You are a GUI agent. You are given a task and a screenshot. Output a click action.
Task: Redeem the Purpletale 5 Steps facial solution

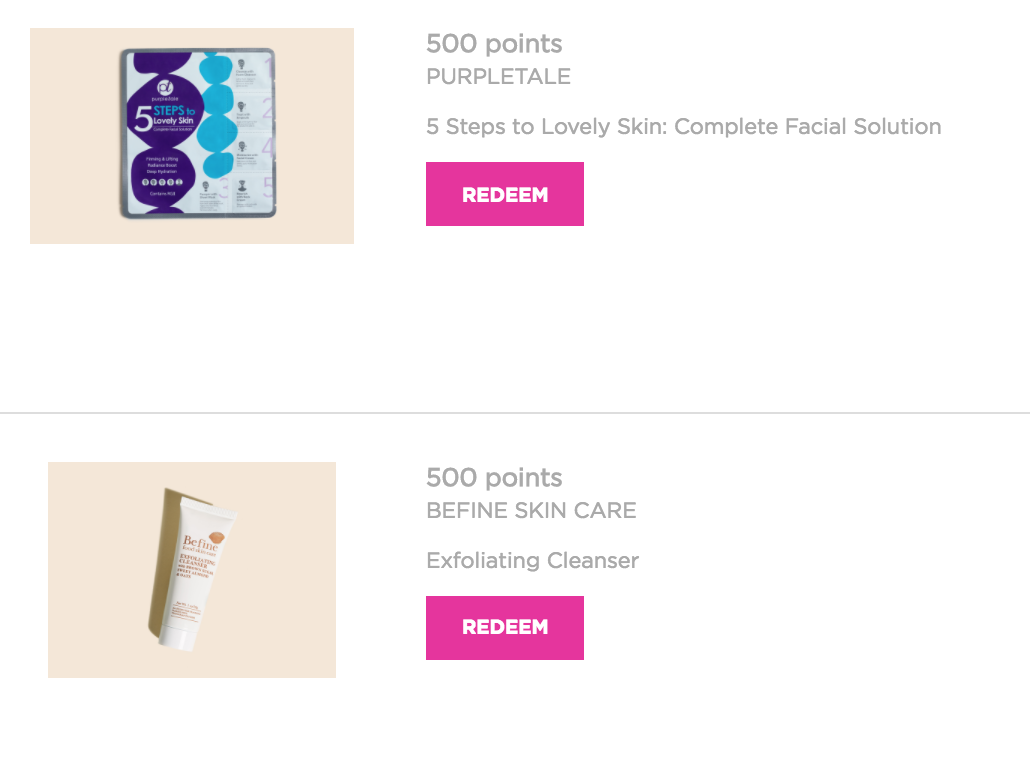point(504,194)
